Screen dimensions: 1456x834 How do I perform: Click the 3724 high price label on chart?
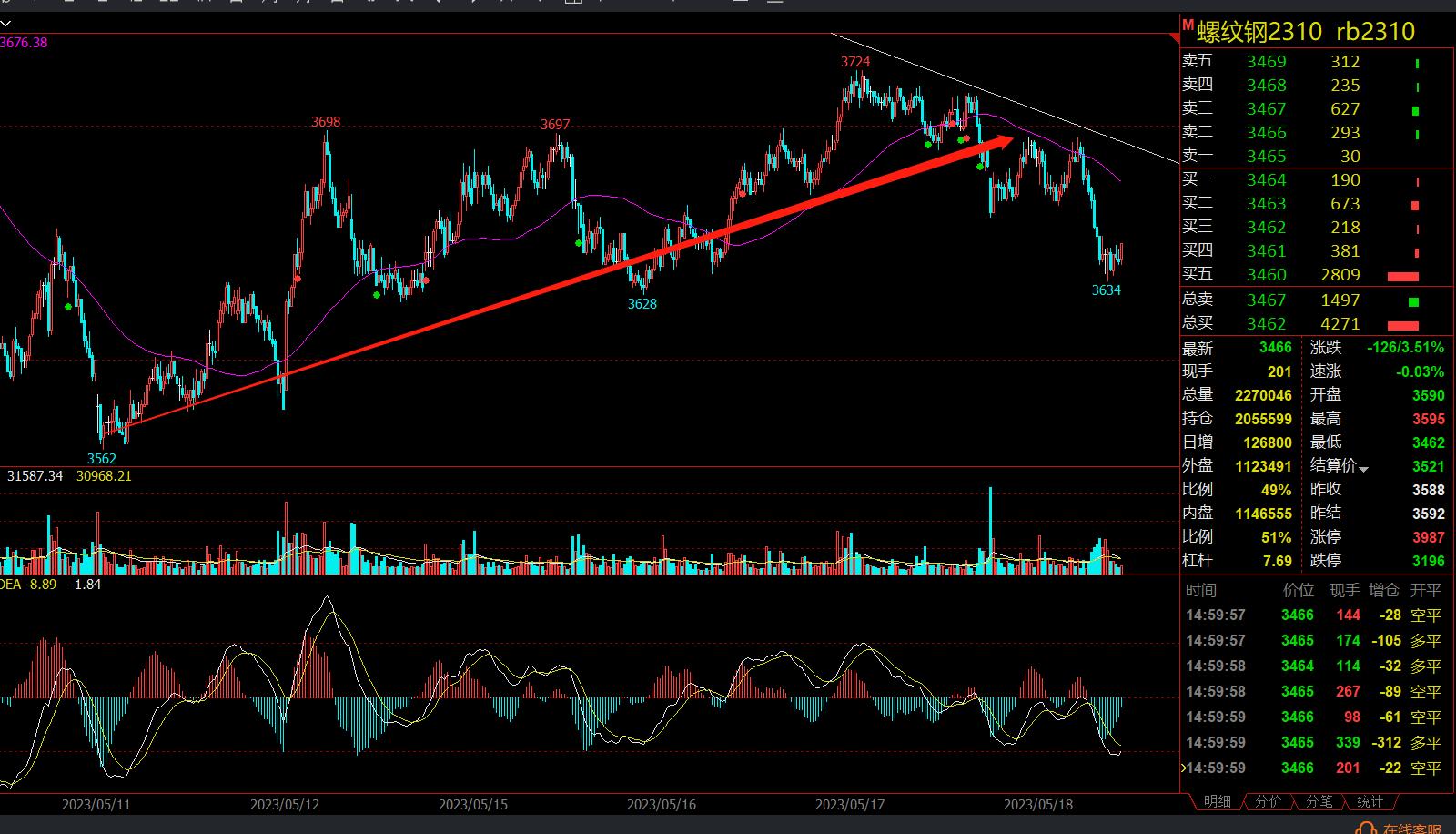[x=855, y=62]
